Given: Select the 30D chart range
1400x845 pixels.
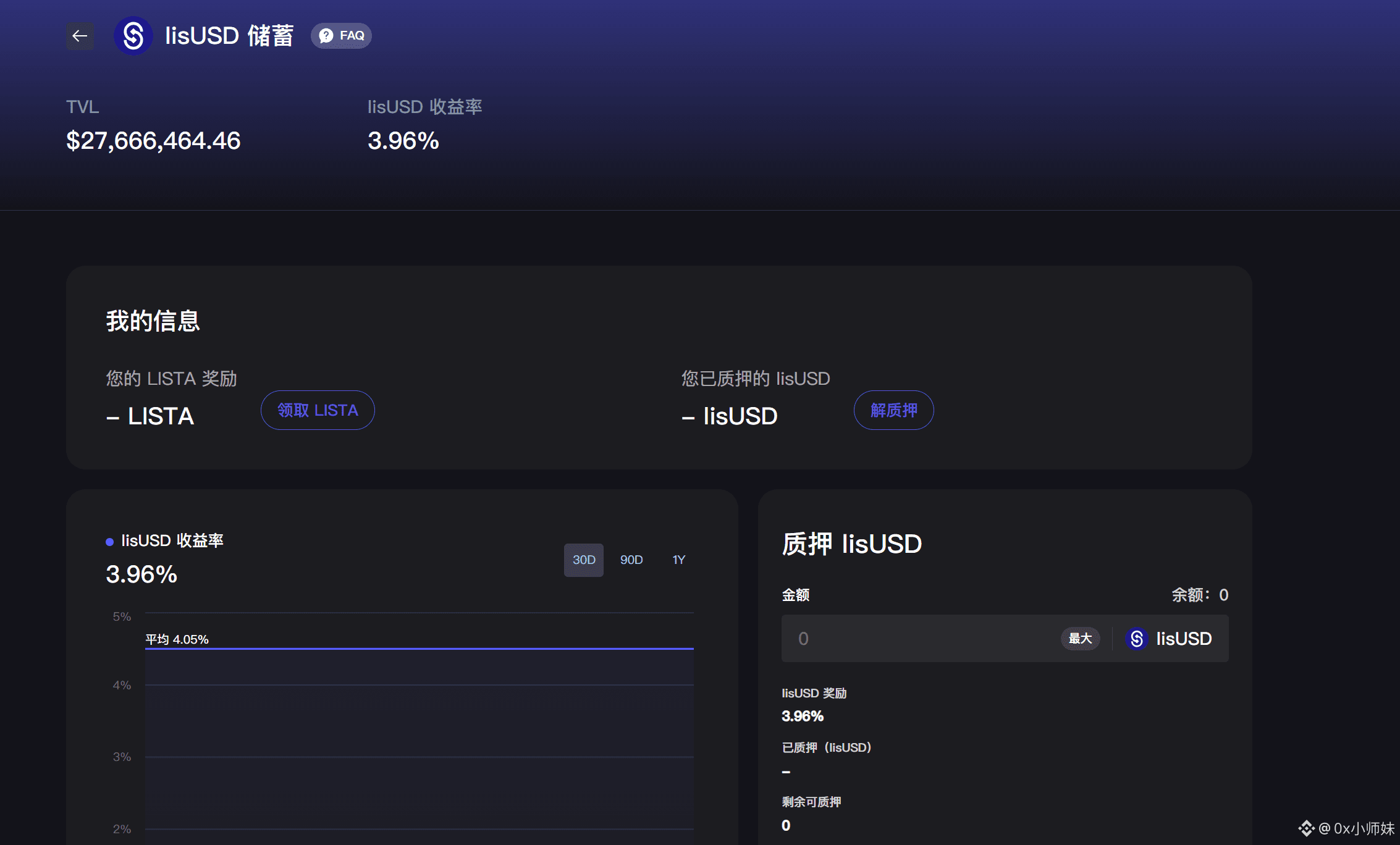Looking at the screenshot, I should [583, 560].
